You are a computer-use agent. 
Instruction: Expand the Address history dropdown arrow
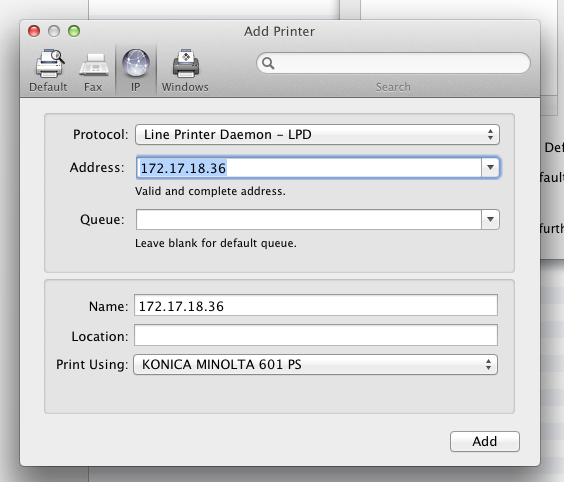point(490,167)
